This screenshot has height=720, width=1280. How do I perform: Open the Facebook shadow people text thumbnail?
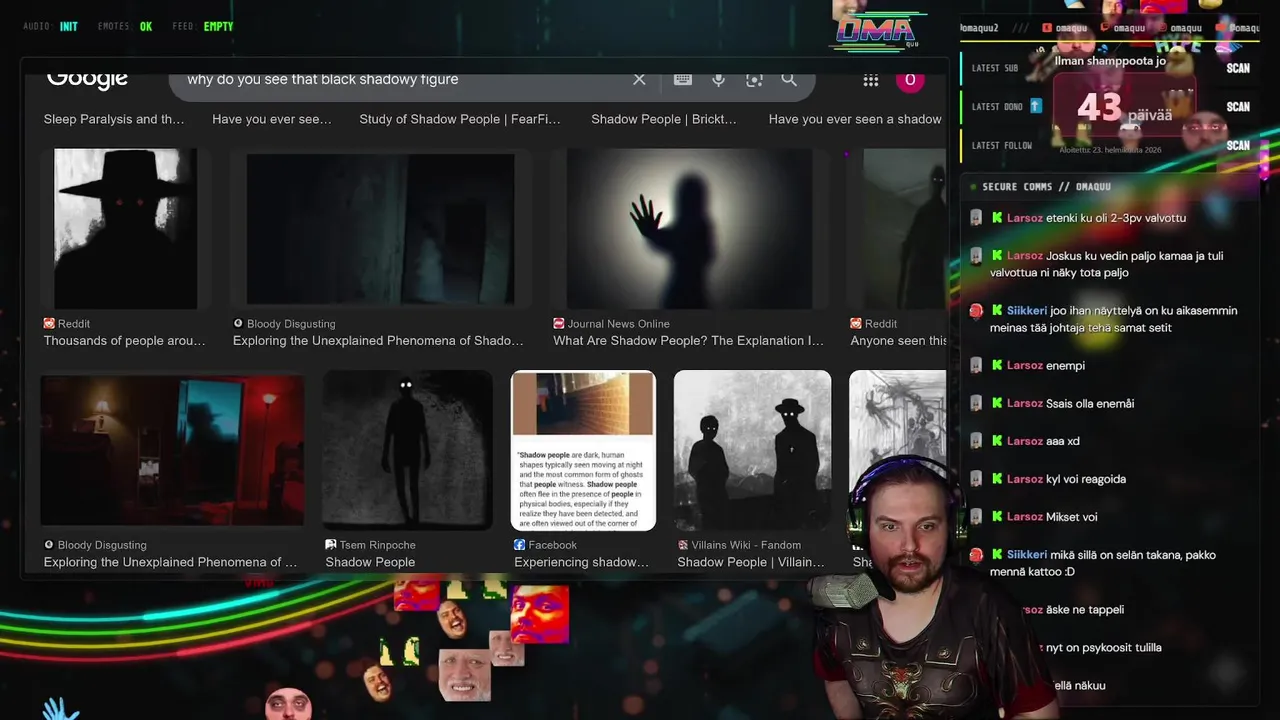click(x=583, y=450)
